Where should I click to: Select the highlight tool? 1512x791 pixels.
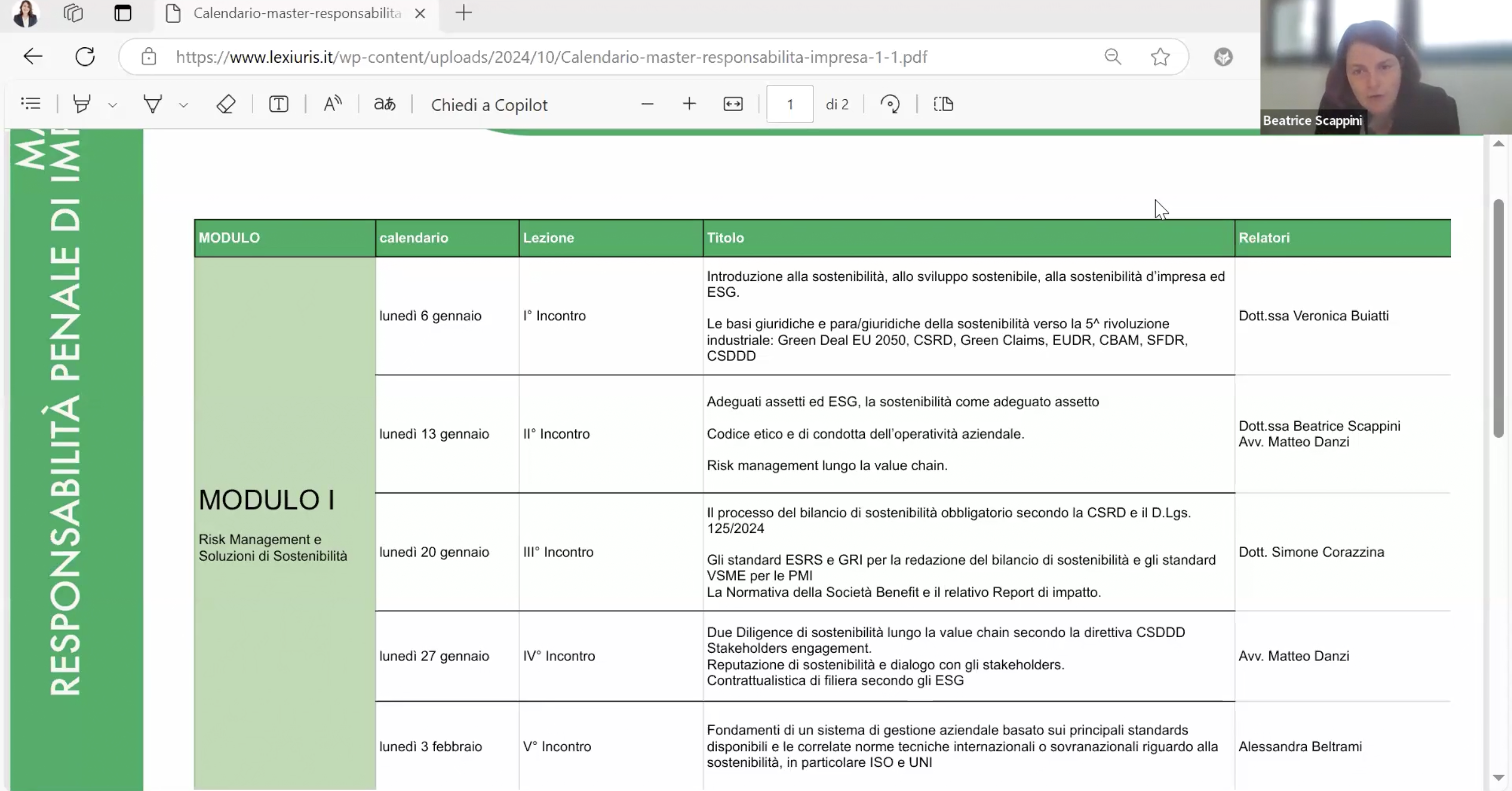tap(82, 104)
